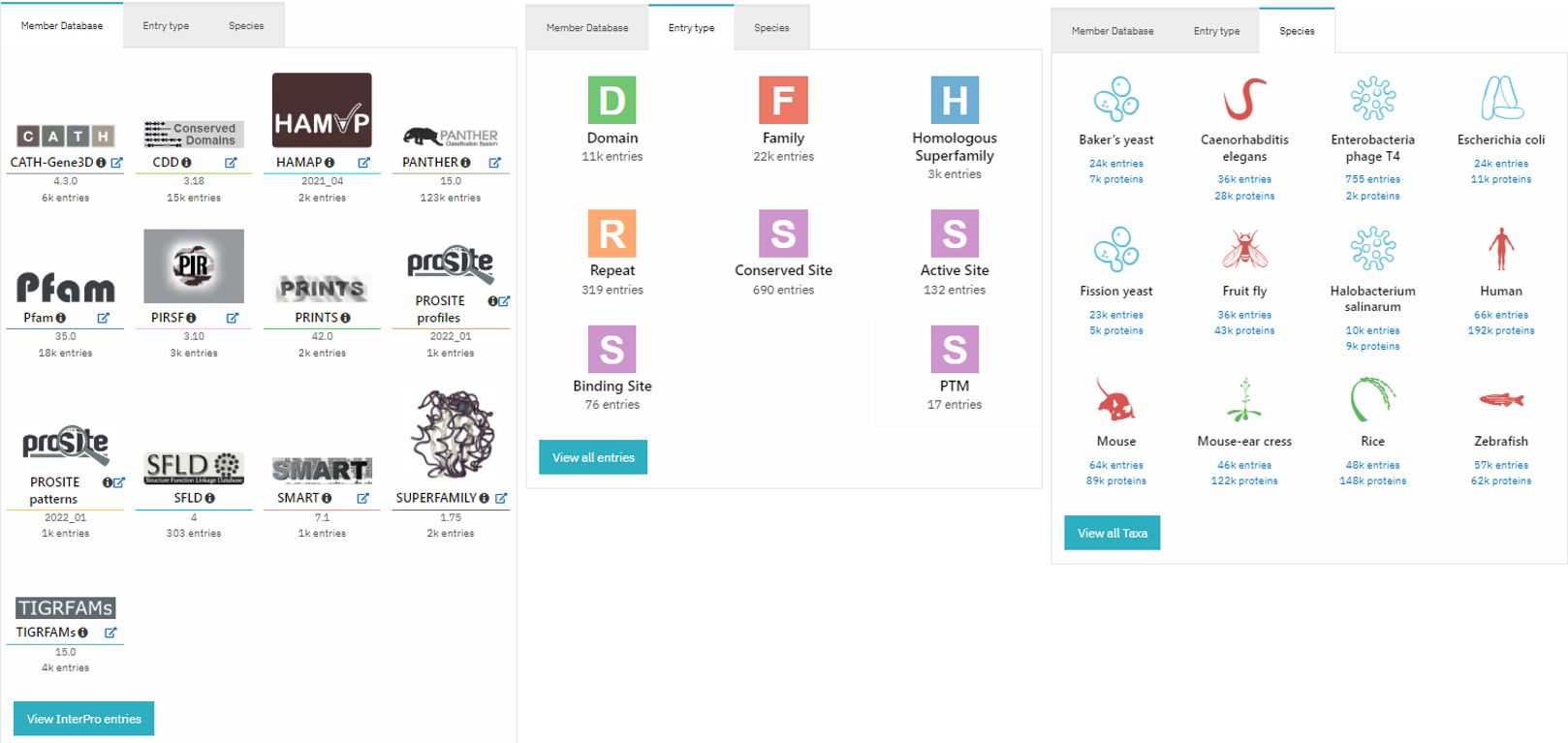
Task: Open Member Database tab in right panel
Action: (1113, 31)
